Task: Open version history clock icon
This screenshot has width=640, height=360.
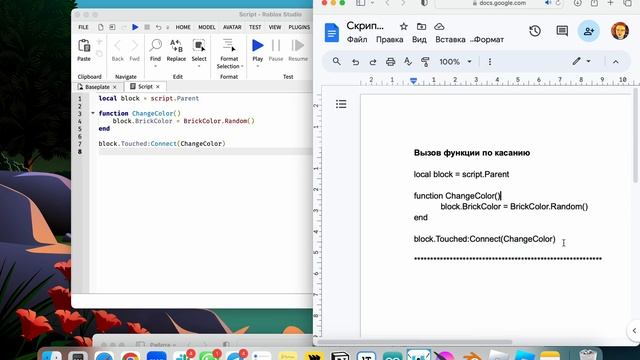Action: (x=535, y=31)
